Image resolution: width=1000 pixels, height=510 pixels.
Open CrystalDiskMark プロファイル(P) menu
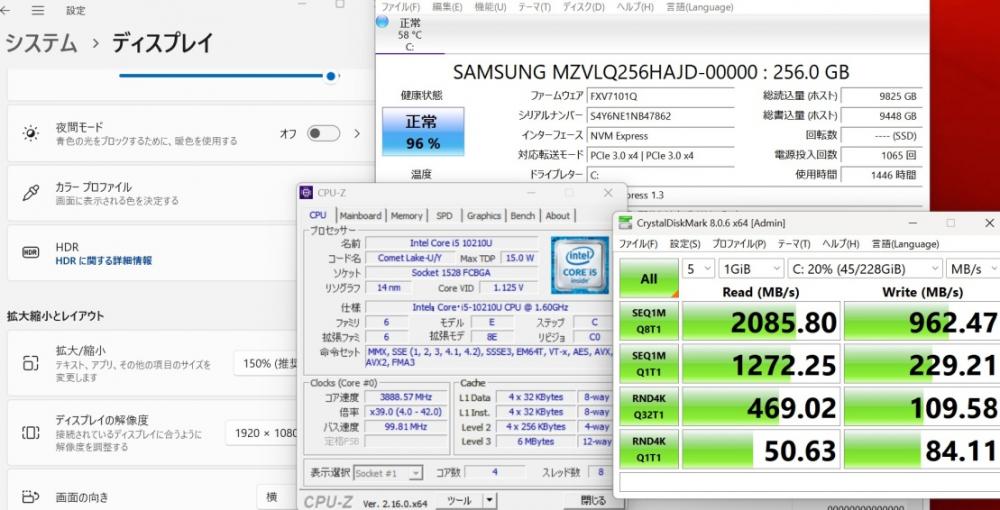tap(739, 244)
